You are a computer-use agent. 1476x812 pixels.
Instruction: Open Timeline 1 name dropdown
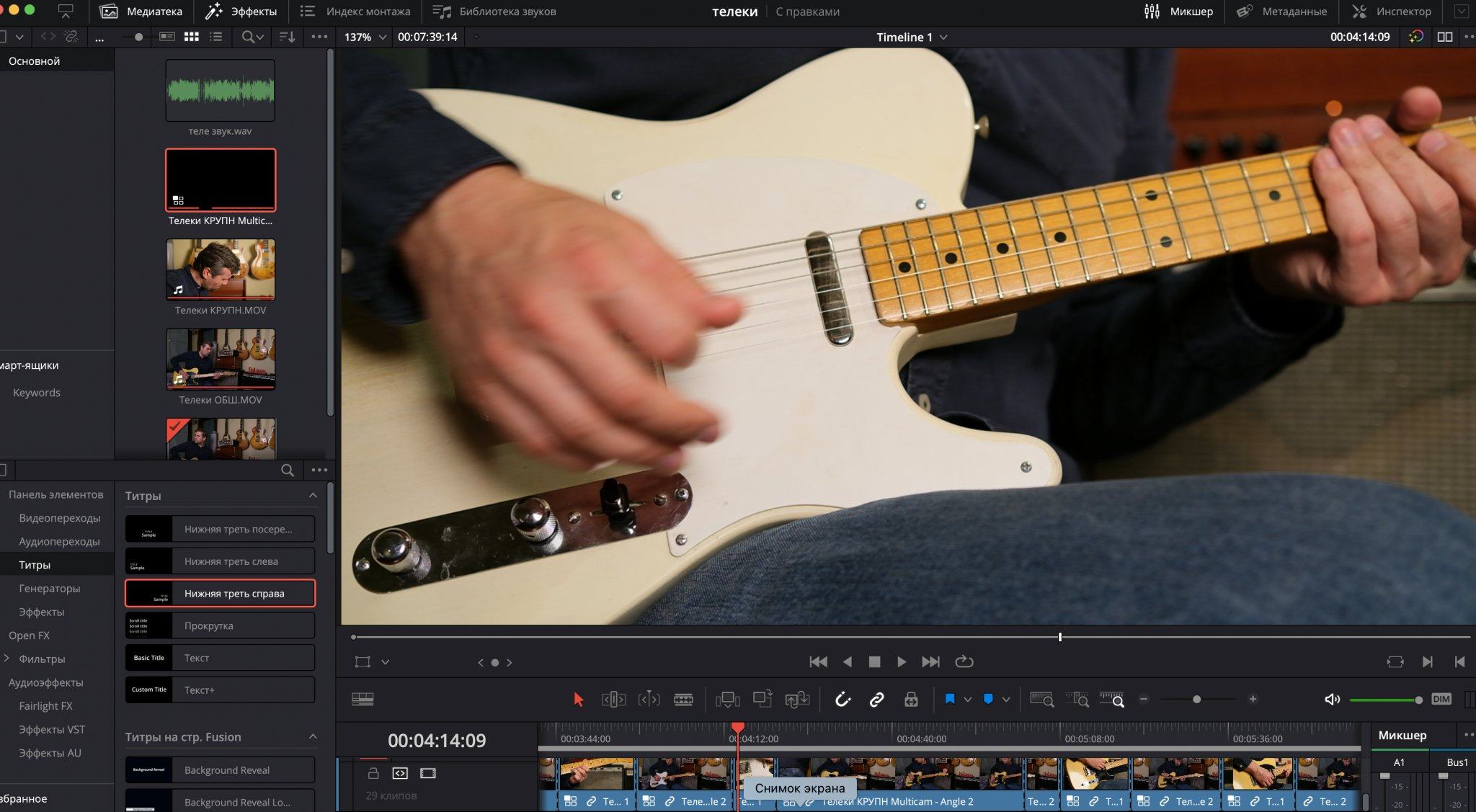click(912, 37)
